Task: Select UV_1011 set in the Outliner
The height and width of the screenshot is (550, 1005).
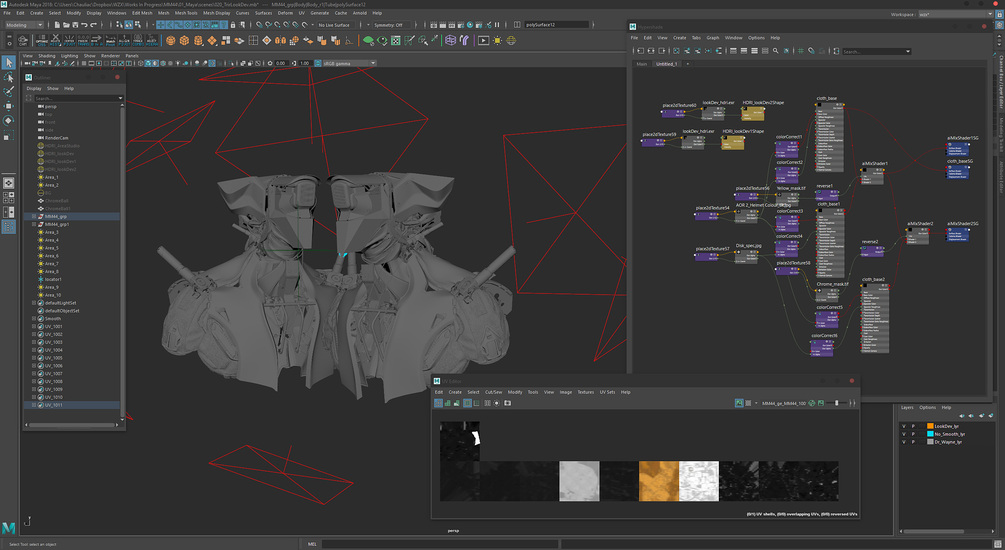Action: tap(53, 405)
